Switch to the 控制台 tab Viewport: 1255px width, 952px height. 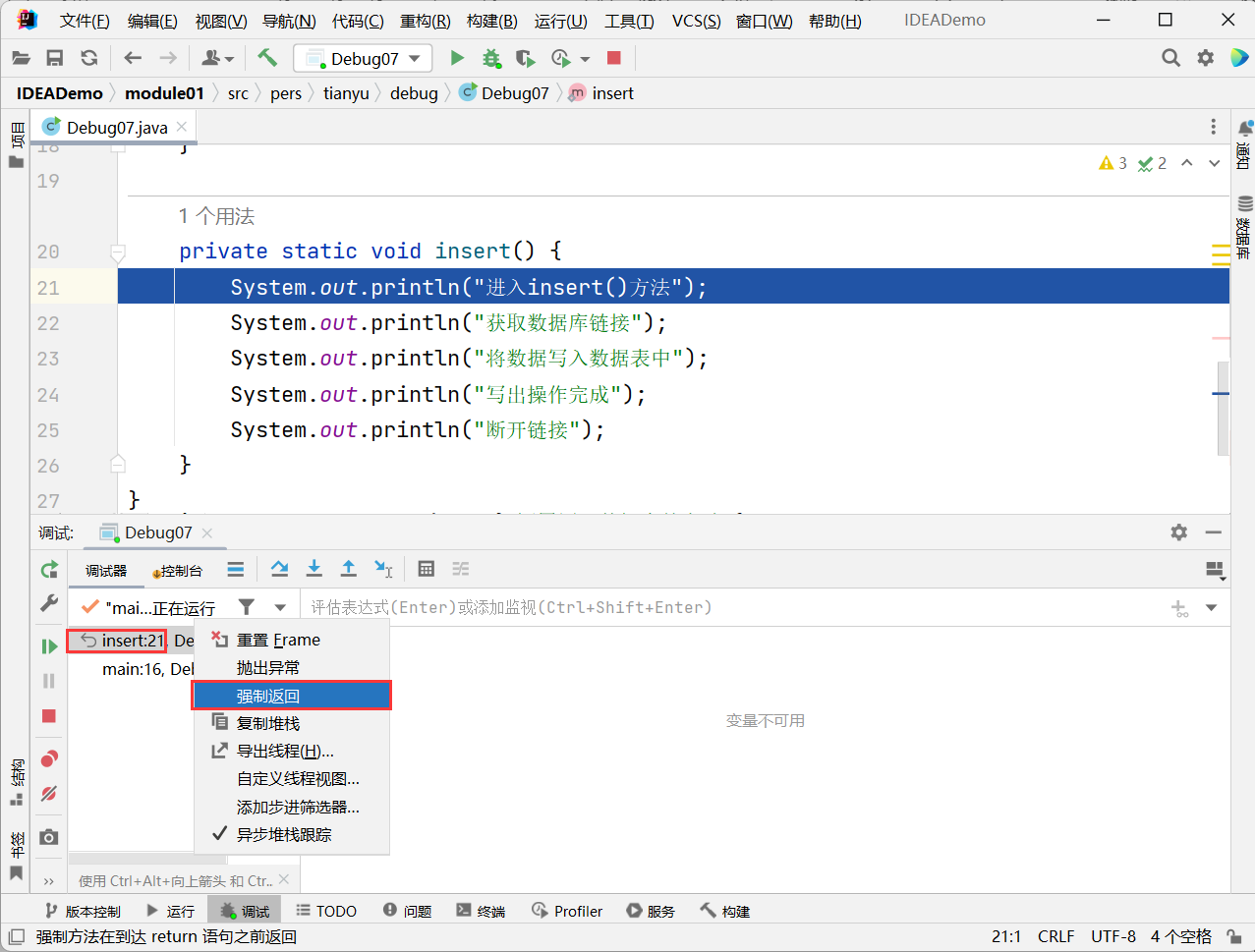pos(179,571)
